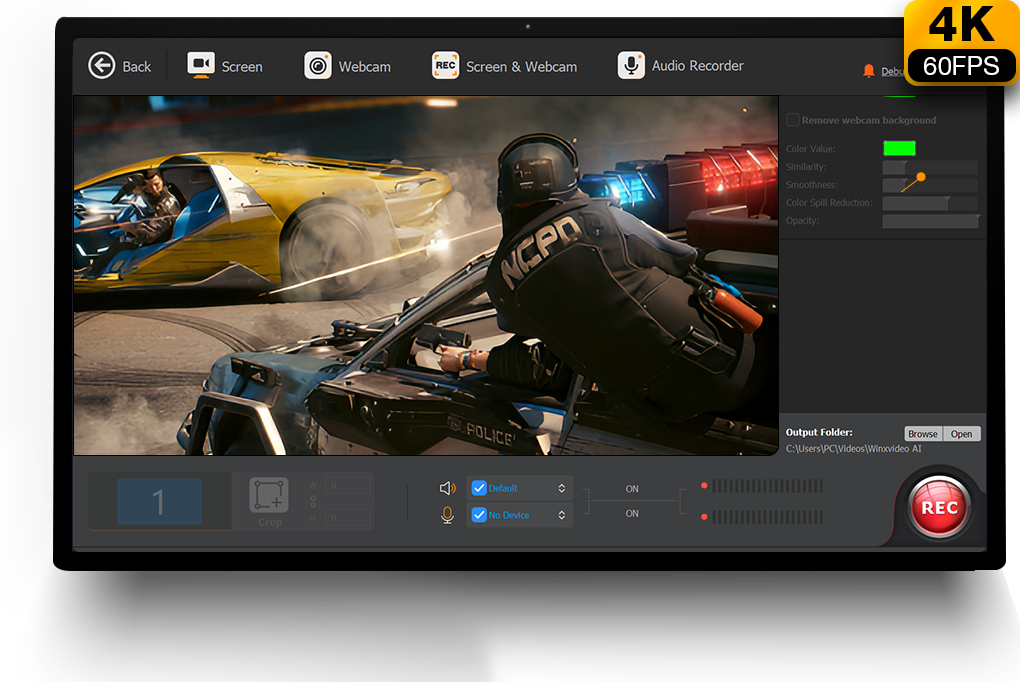Expand the No Device microphone dropdown

tap(561, 515)
